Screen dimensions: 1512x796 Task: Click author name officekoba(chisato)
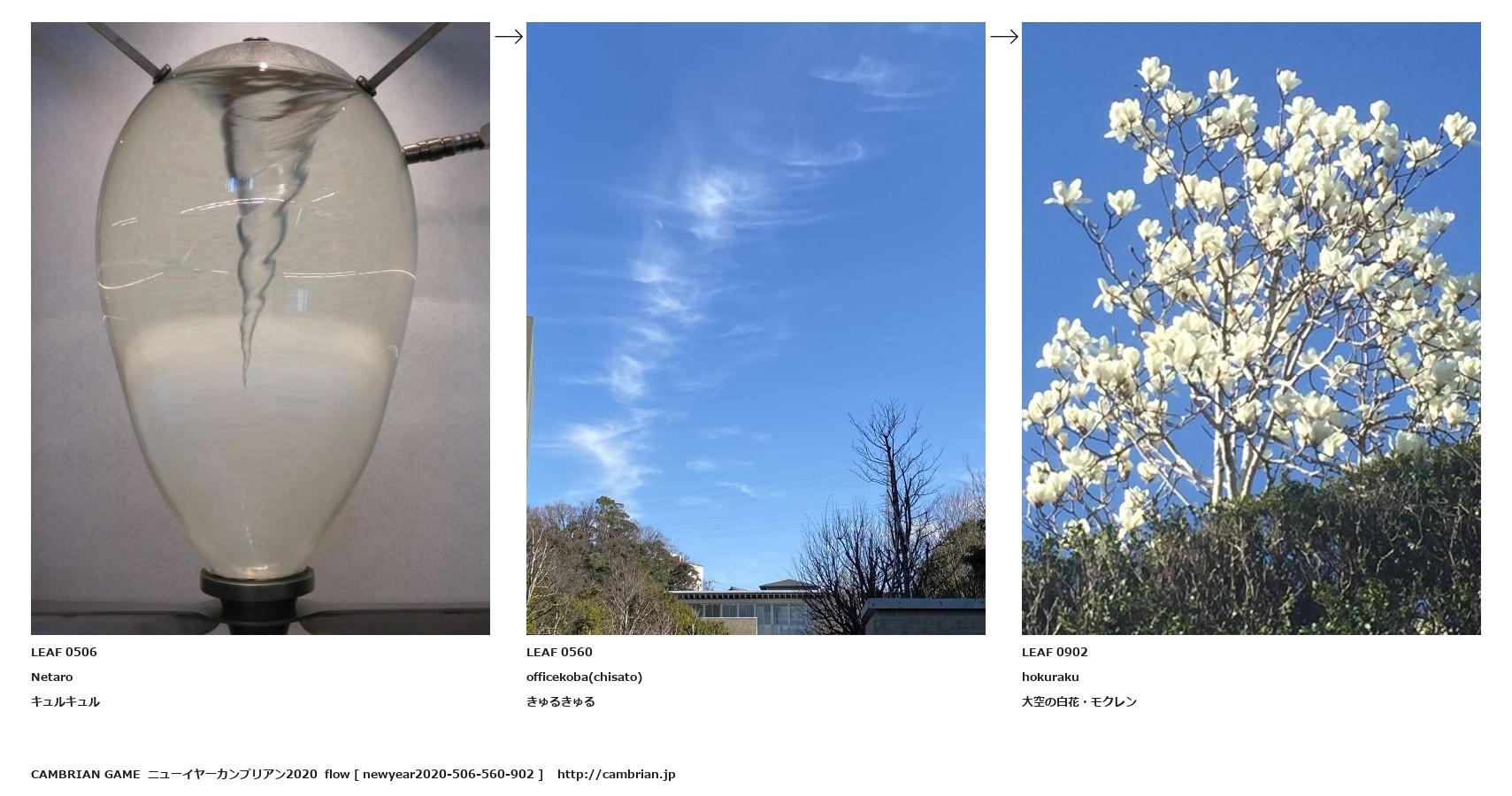pos(584,677)
